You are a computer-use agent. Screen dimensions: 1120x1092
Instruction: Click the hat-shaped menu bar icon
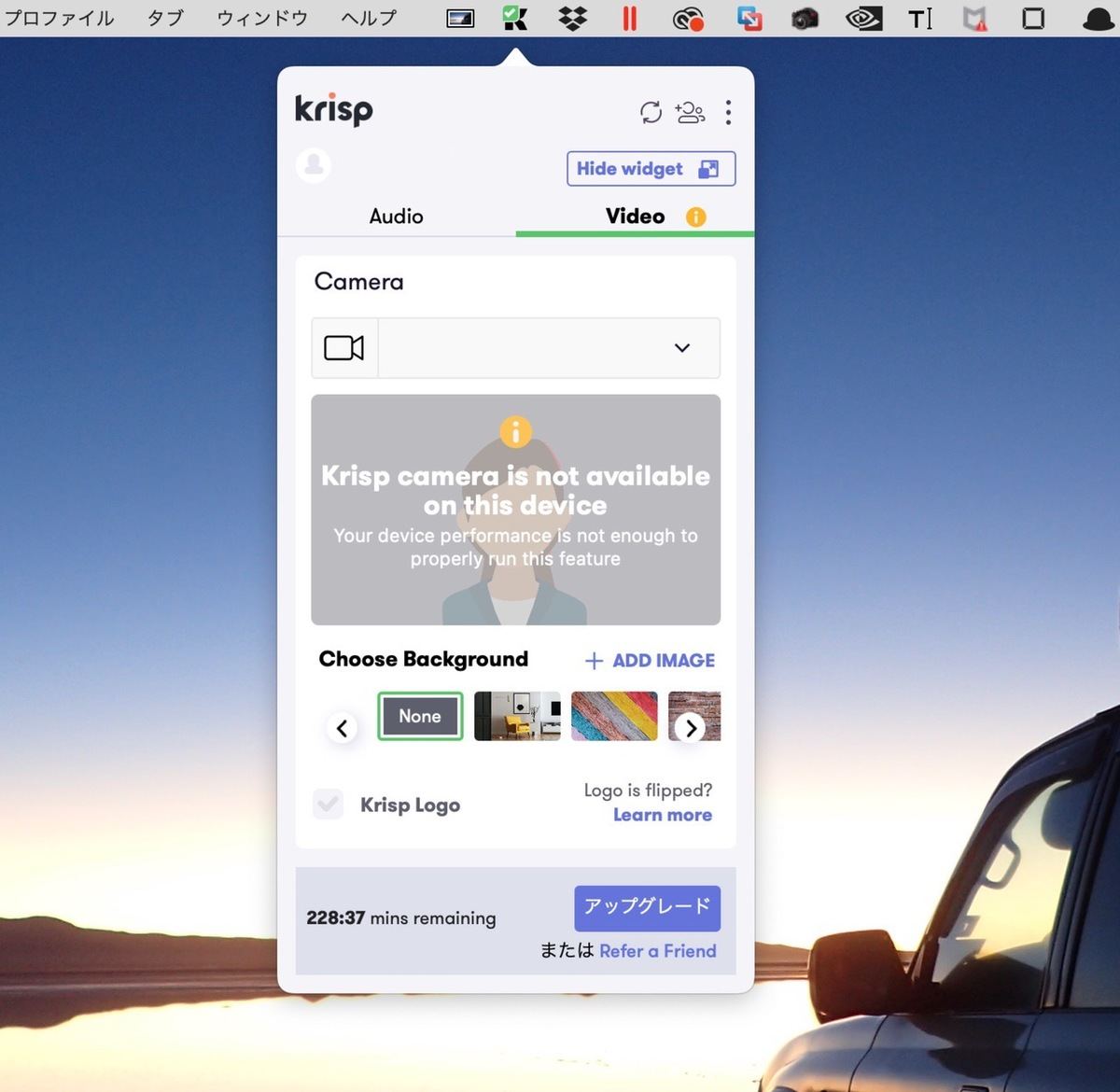[1099, 19]
